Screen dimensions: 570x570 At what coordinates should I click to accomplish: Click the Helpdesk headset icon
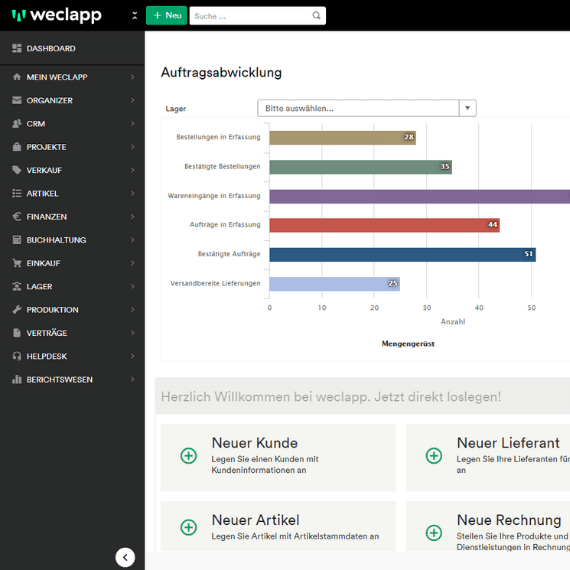17,356
